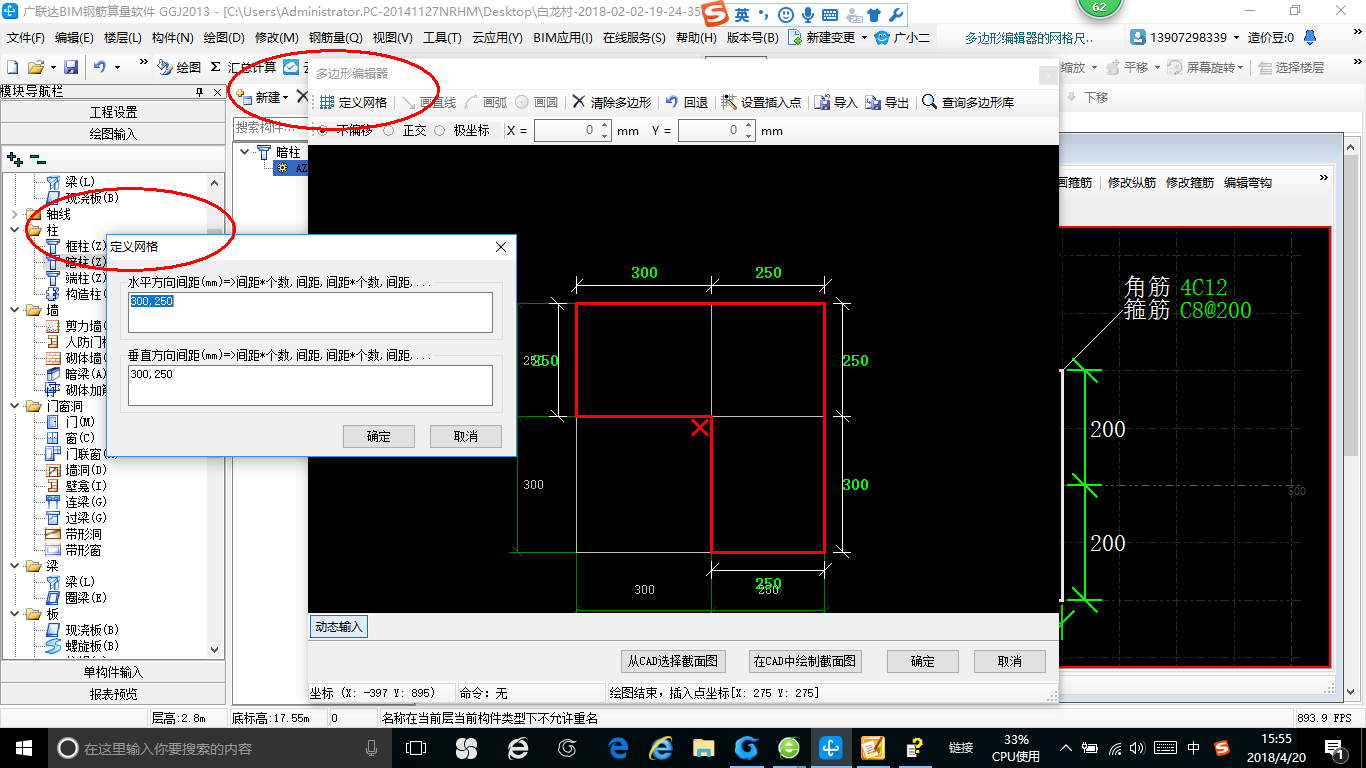Click the 垂直方向间距 input field
This screenshot has width=1366, height=768.
coord(311,385)
